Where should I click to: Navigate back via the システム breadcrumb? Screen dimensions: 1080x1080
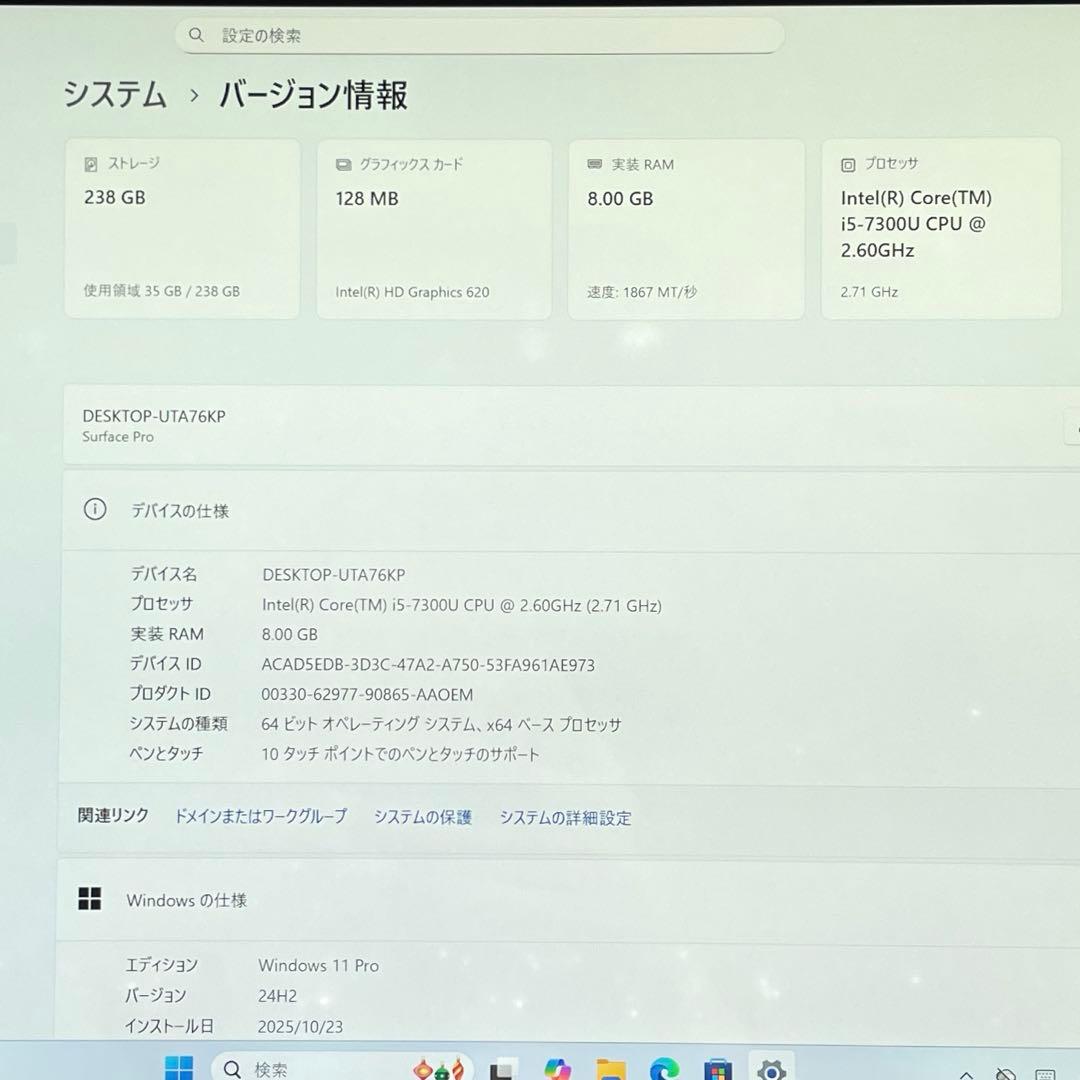click(x=113, y=96)
